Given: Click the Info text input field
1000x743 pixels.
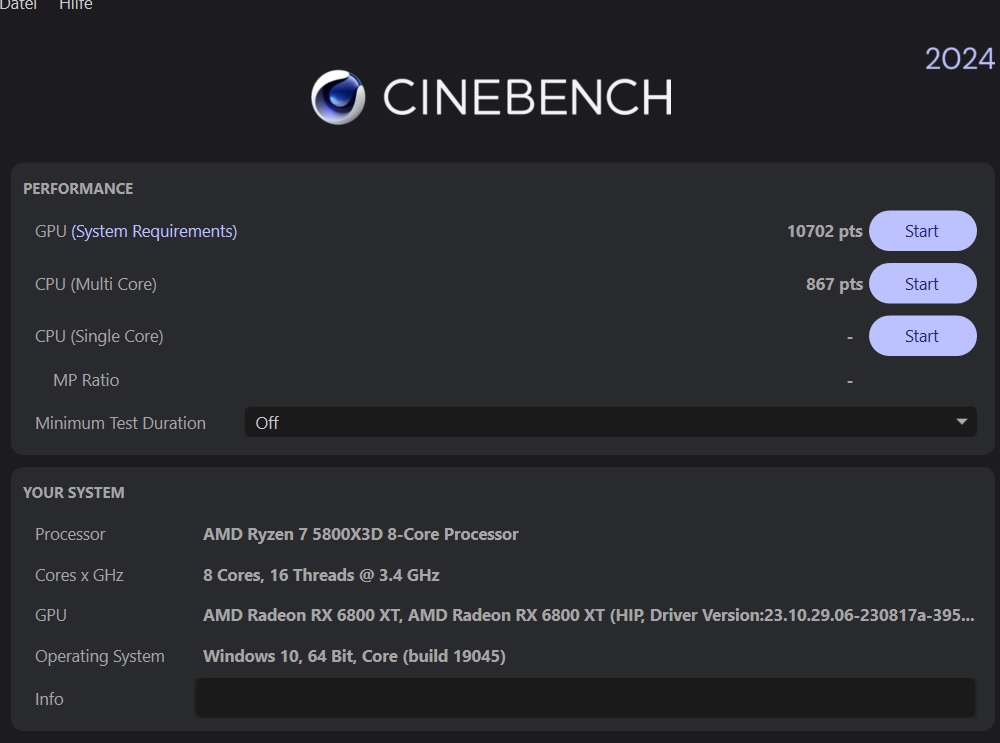Looking at the screenshot, I should point(585,698).
